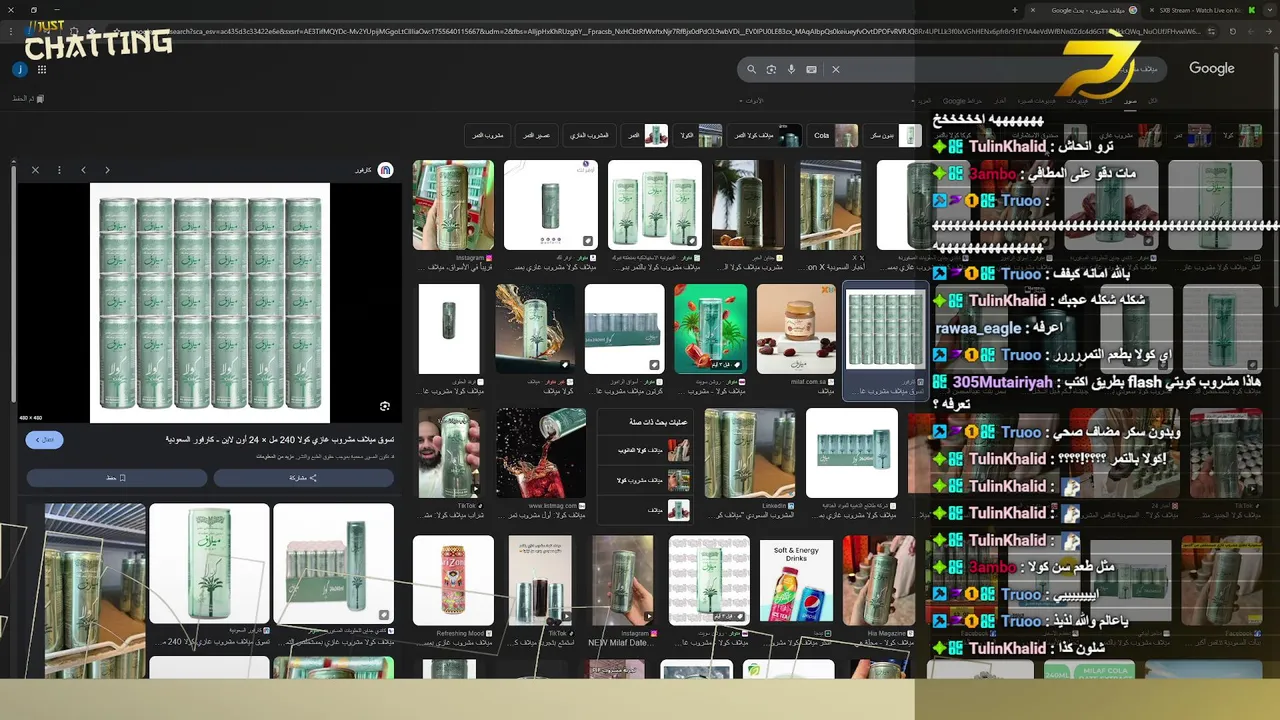
Task: Open single can related image in preview panel
Action: click(x=209, y=563)
